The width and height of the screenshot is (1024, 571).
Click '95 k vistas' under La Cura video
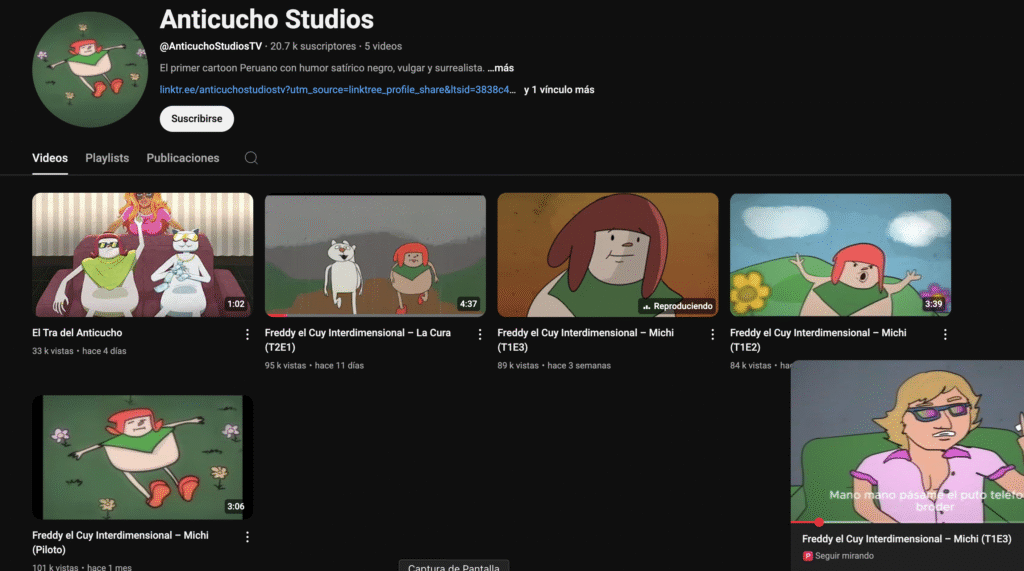[285, 365]
